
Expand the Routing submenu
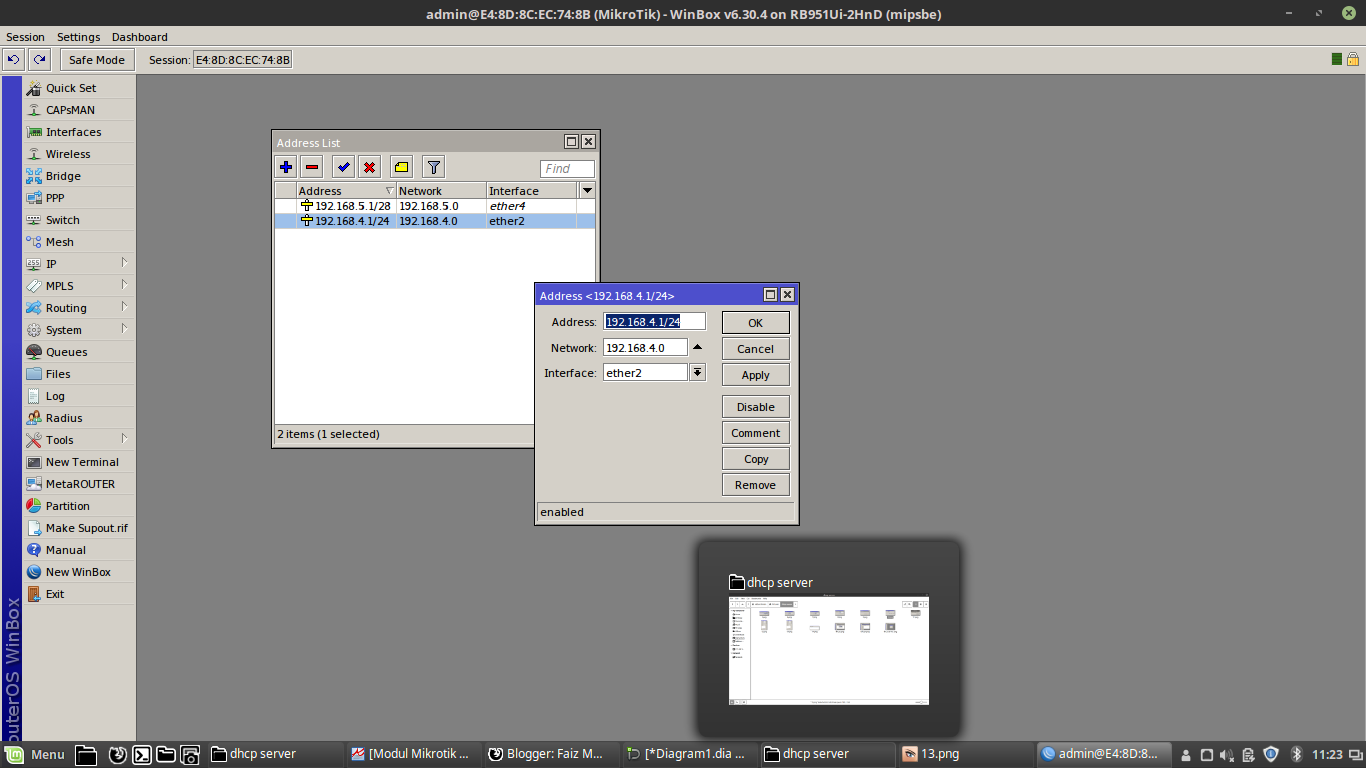pyautogui.click(x=78, y=308)
